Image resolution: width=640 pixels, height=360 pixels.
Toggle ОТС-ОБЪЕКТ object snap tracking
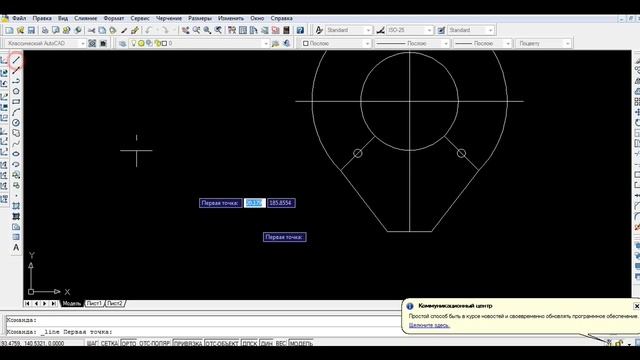222,343
